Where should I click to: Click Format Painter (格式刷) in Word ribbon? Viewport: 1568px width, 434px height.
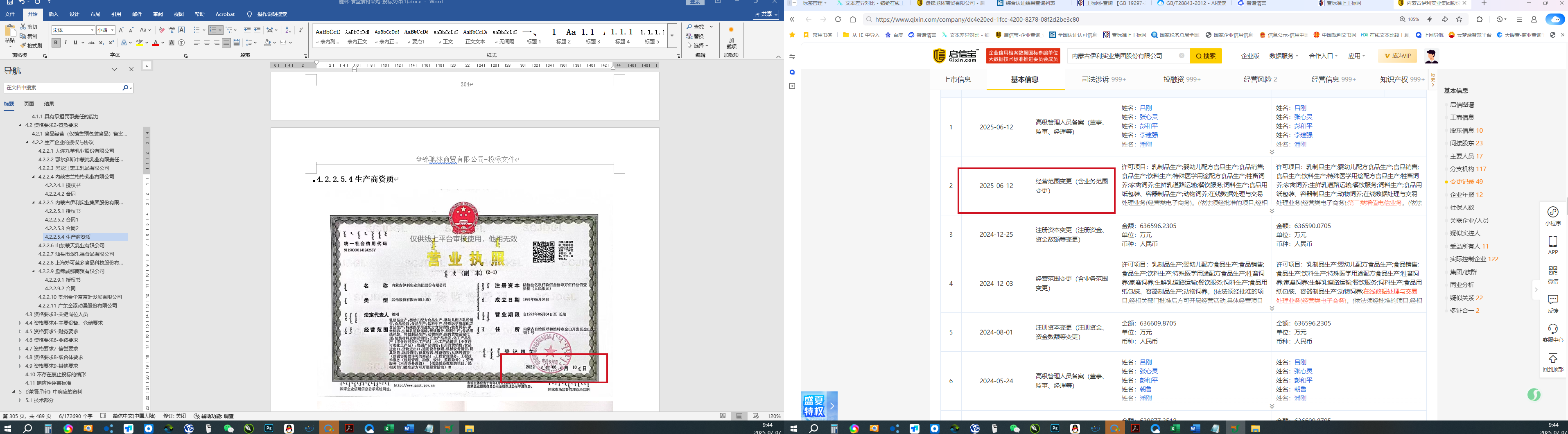tap(31, 46)
